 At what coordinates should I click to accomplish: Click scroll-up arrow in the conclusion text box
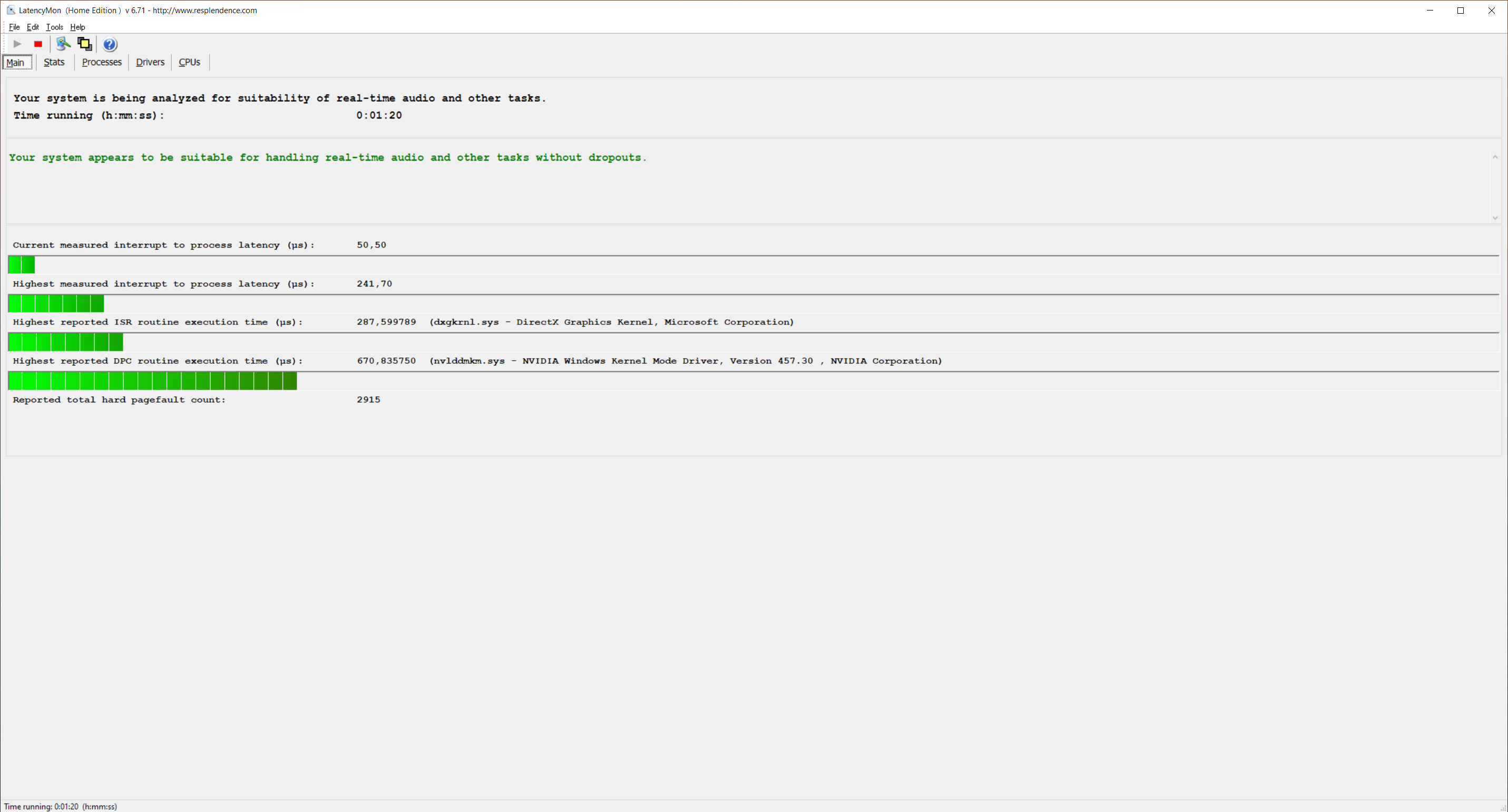(x=1494, y=157)
